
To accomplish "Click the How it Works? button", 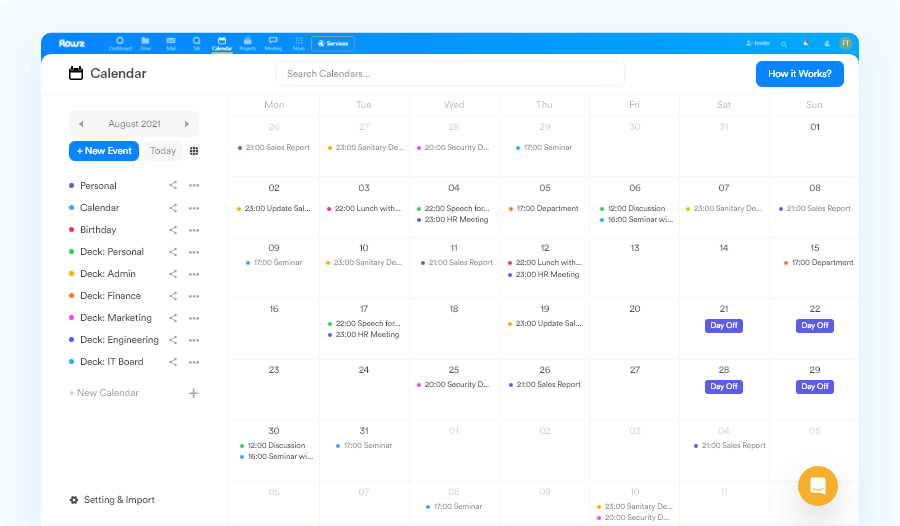I will point(800,74).
